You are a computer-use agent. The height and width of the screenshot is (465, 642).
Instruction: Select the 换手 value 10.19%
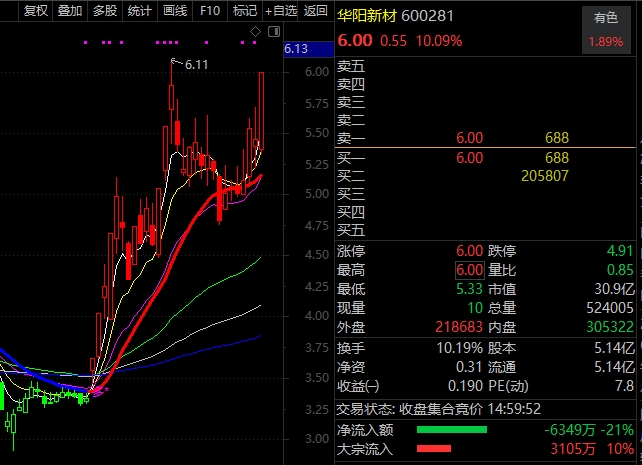pyautogui.click(x=459, y=348)
